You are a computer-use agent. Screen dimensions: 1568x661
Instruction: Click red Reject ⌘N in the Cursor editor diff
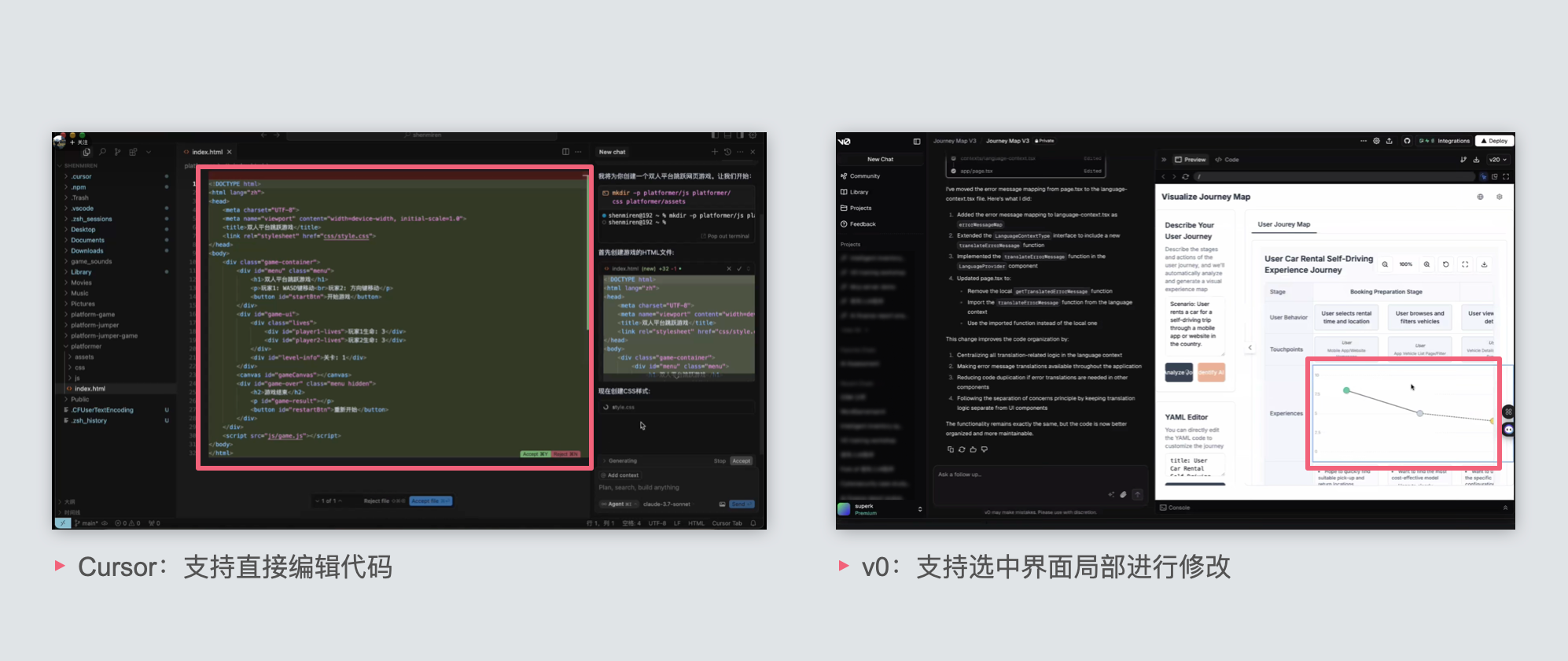(566, 454)
